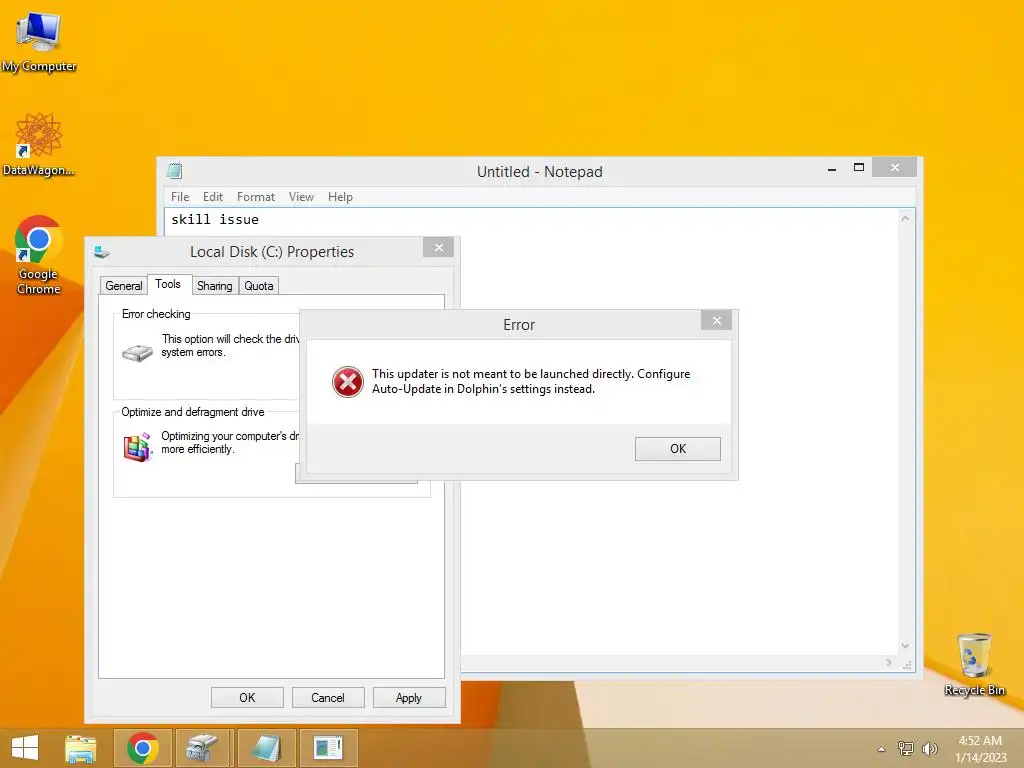The height and width of the screenshot is (768, 1024).
Task: Launch Google Chrome from the desktop shortcut
Action: point(39,255)
